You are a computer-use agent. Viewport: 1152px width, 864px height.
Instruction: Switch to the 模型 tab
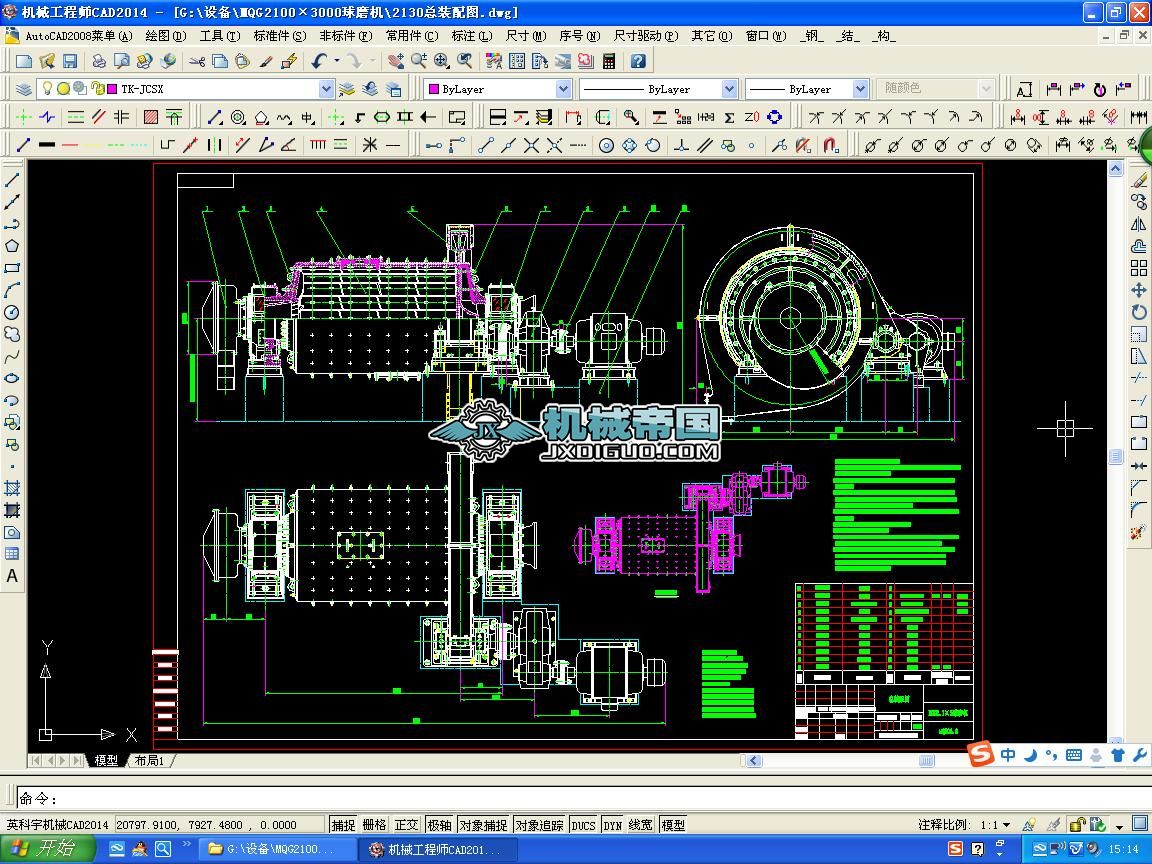point(106,760)
